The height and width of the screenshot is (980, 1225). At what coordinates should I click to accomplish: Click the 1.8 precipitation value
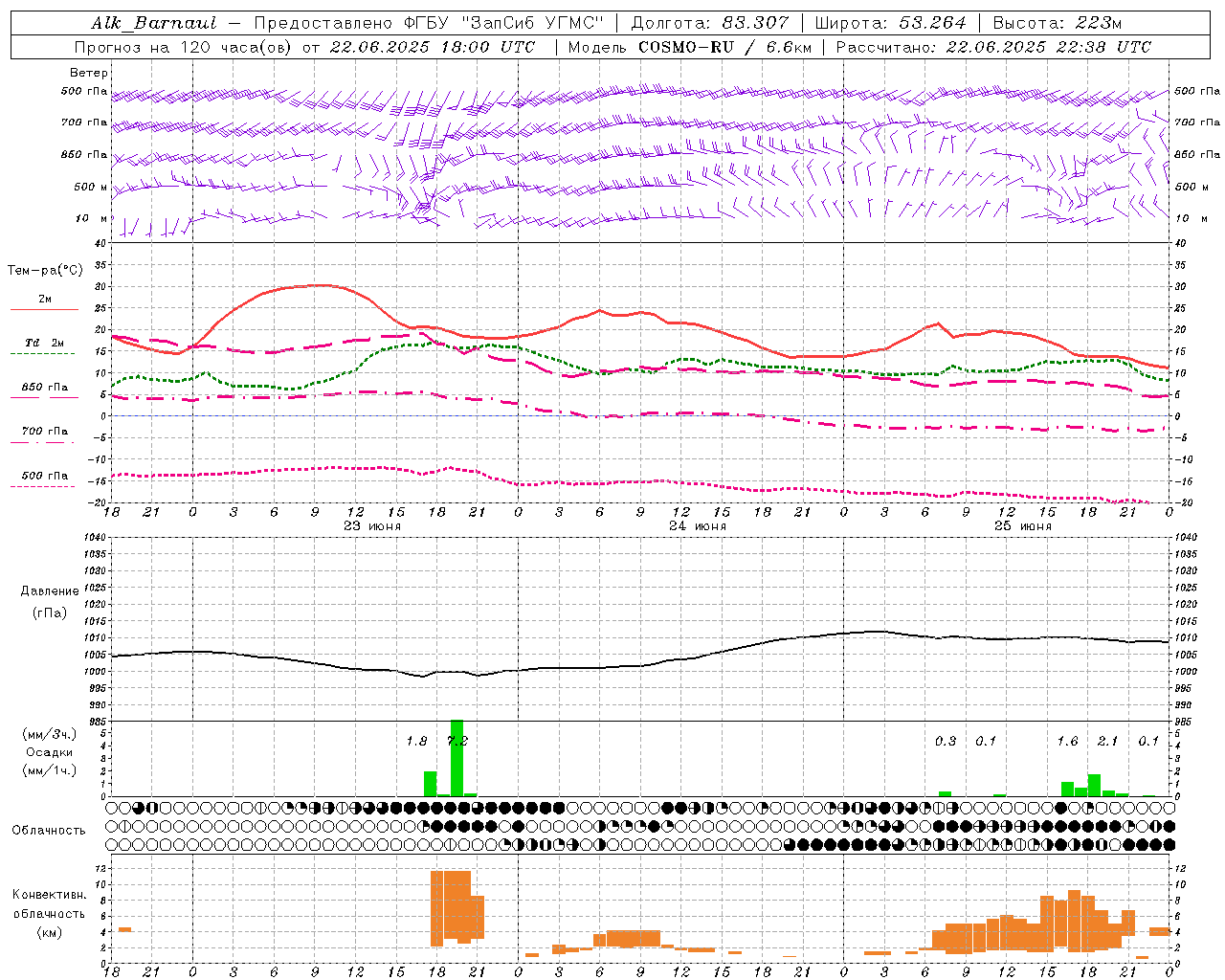point(416,742)
